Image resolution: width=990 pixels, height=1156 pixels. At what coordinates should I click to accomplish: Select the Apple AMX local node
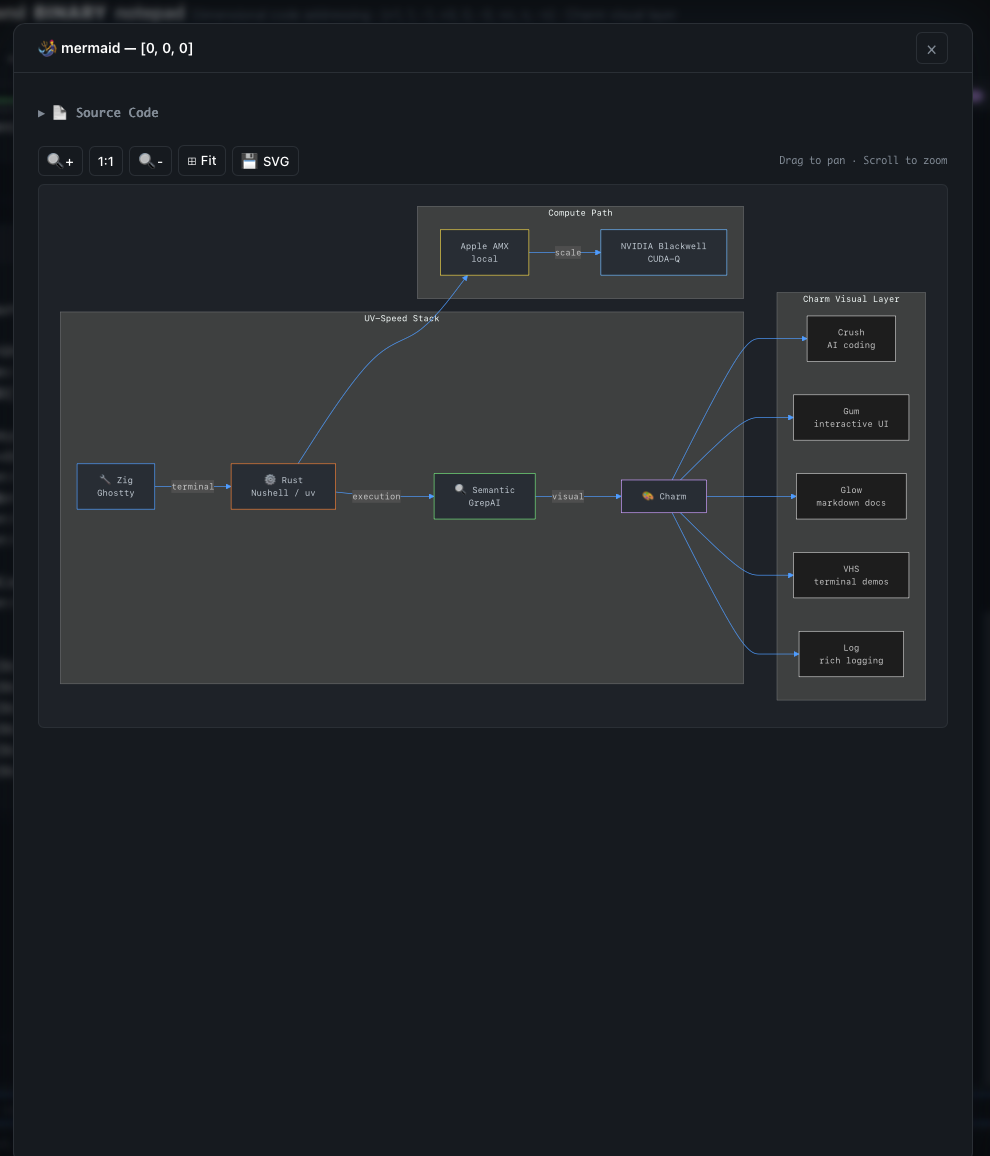(484, 252)
